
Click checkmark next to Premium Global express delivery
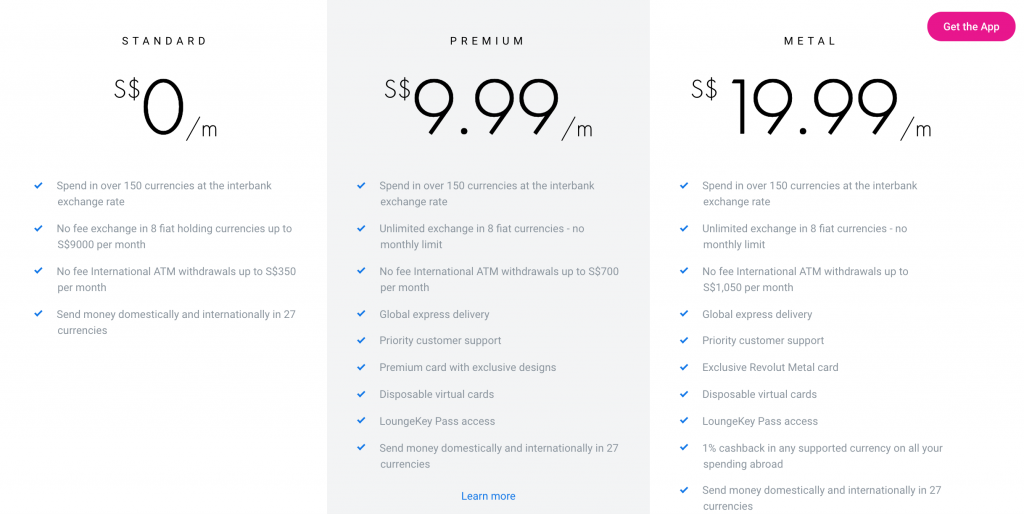click(x=361, y=313)
